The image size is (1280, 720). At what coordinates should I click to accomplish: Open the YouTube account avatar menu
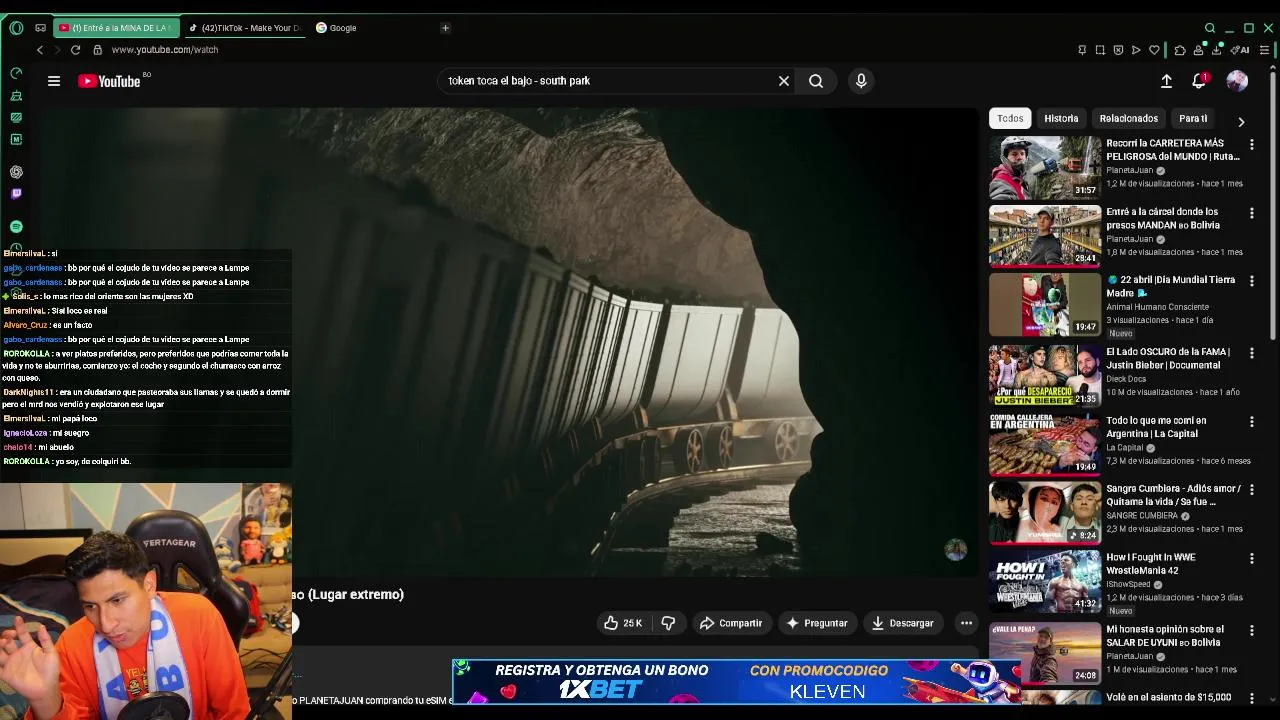tap(1237, 81)
